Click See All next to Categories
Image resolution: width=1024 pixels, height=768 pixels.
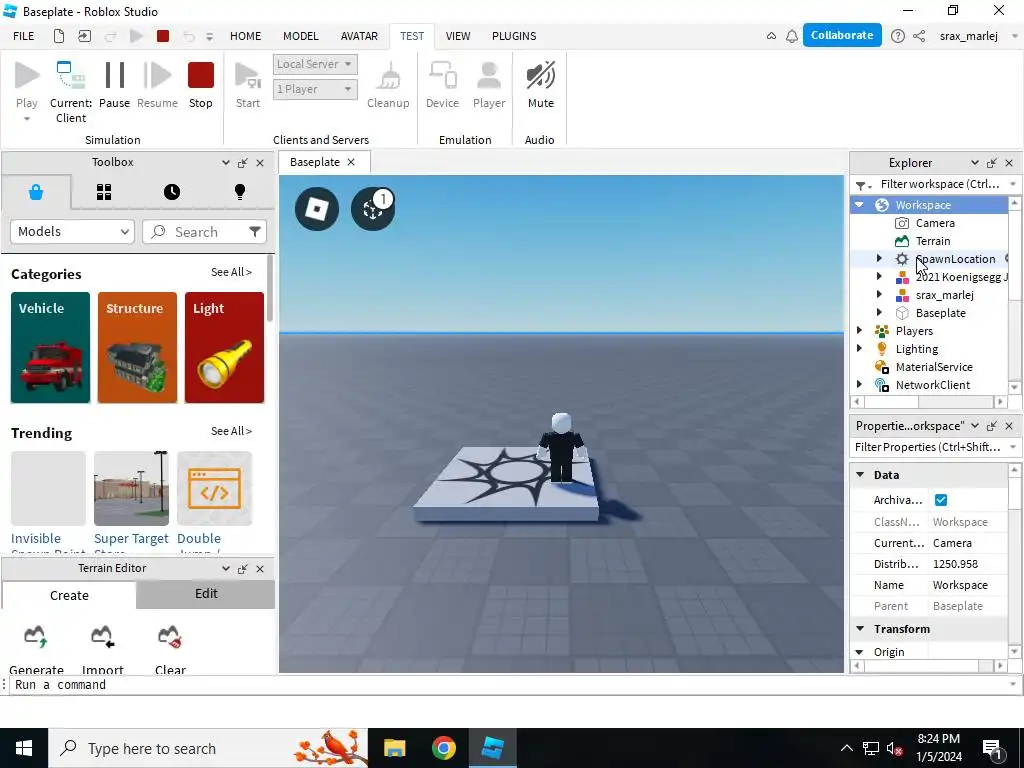[x=231, y=272]
